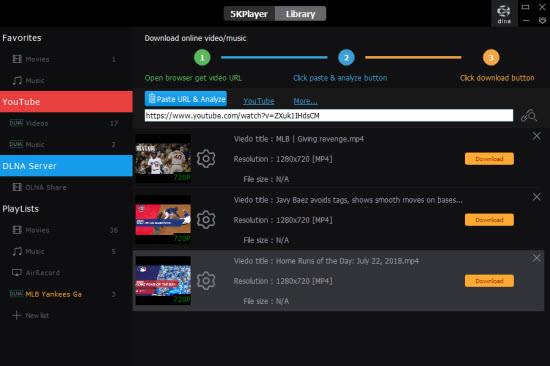The width and height of the screenshot is (550, 366).
Task: Click the plus icon for New list
Action: click(x=16, y=315)
